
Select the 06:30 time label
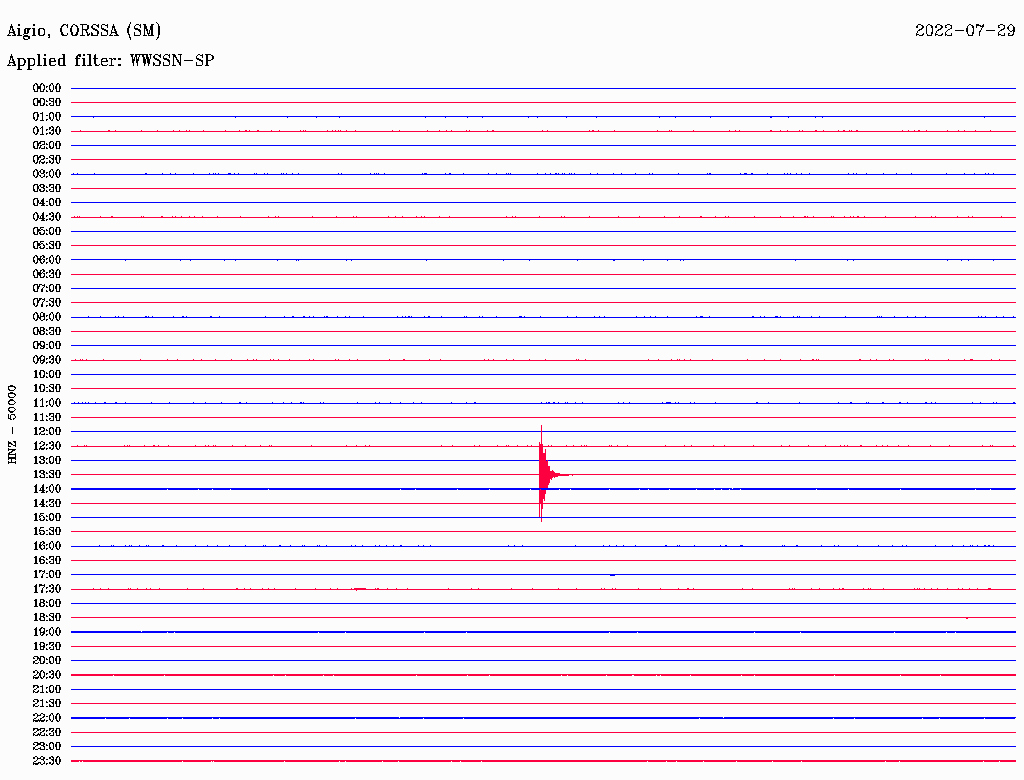coord(47,274)
